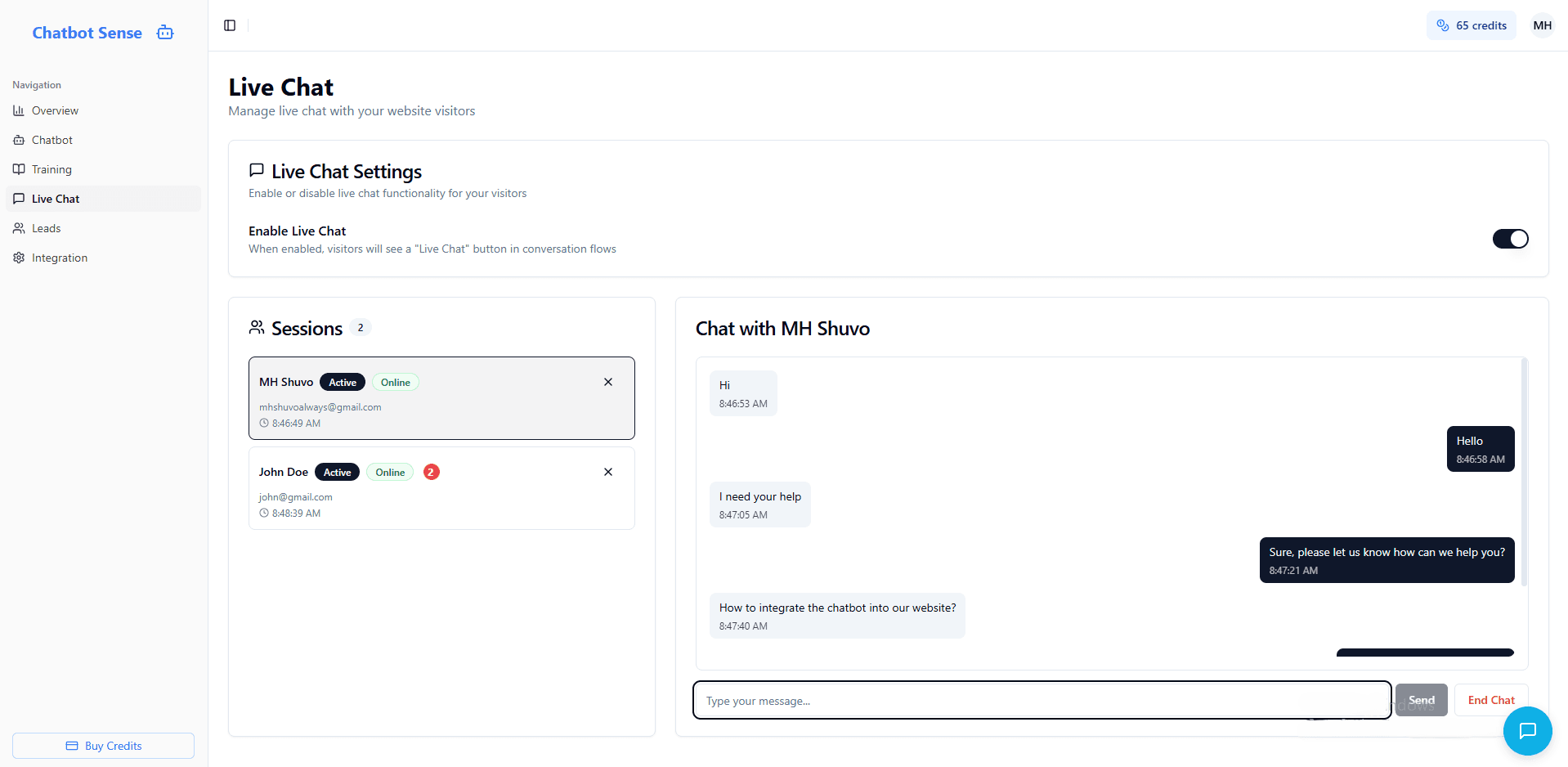Select Live Chat in the navigation menu
Screen dimensions: 1568x767
(x=56, y=199)
